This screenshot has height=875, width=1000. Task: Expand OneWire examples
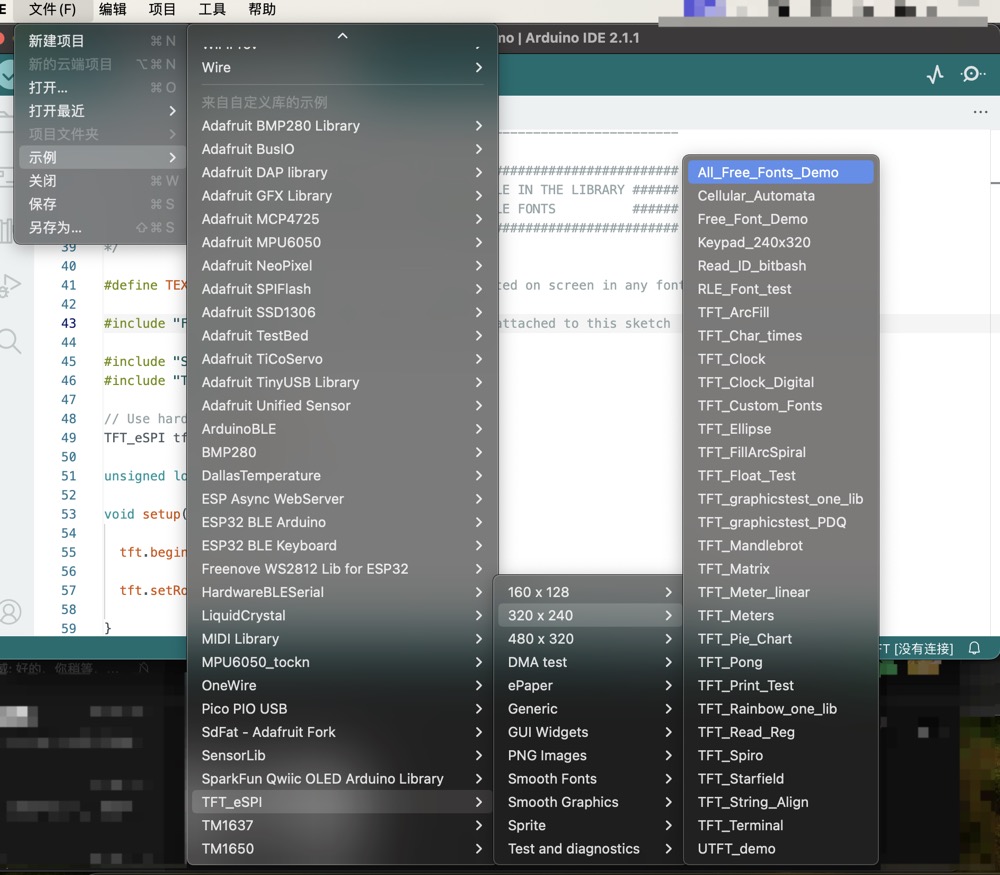click(x=342, y=686)
